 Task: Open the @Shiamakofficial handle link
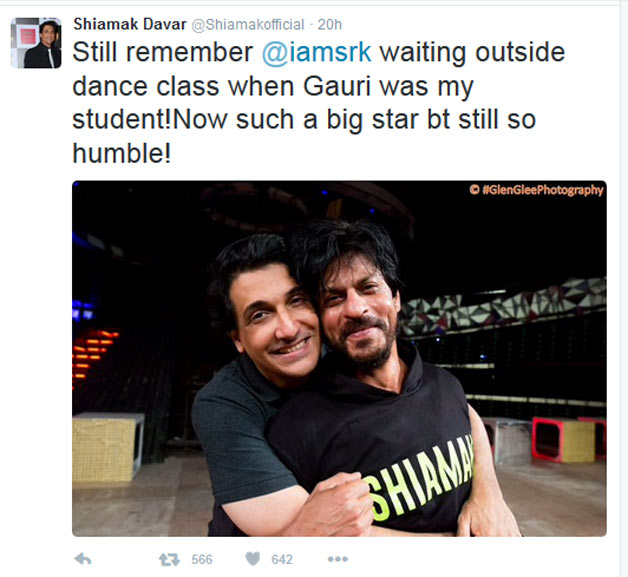(x=248, y=25)
